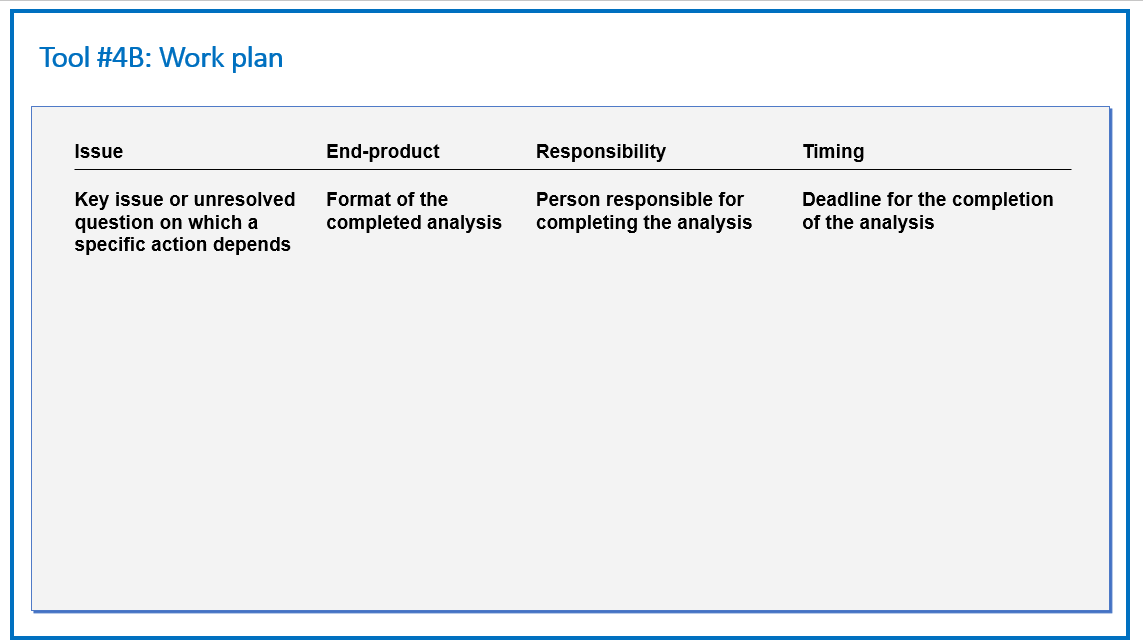Viewport: 1143px width, 644px height.
Task: Click the "End-product" column header
Action: coord(383,151)
